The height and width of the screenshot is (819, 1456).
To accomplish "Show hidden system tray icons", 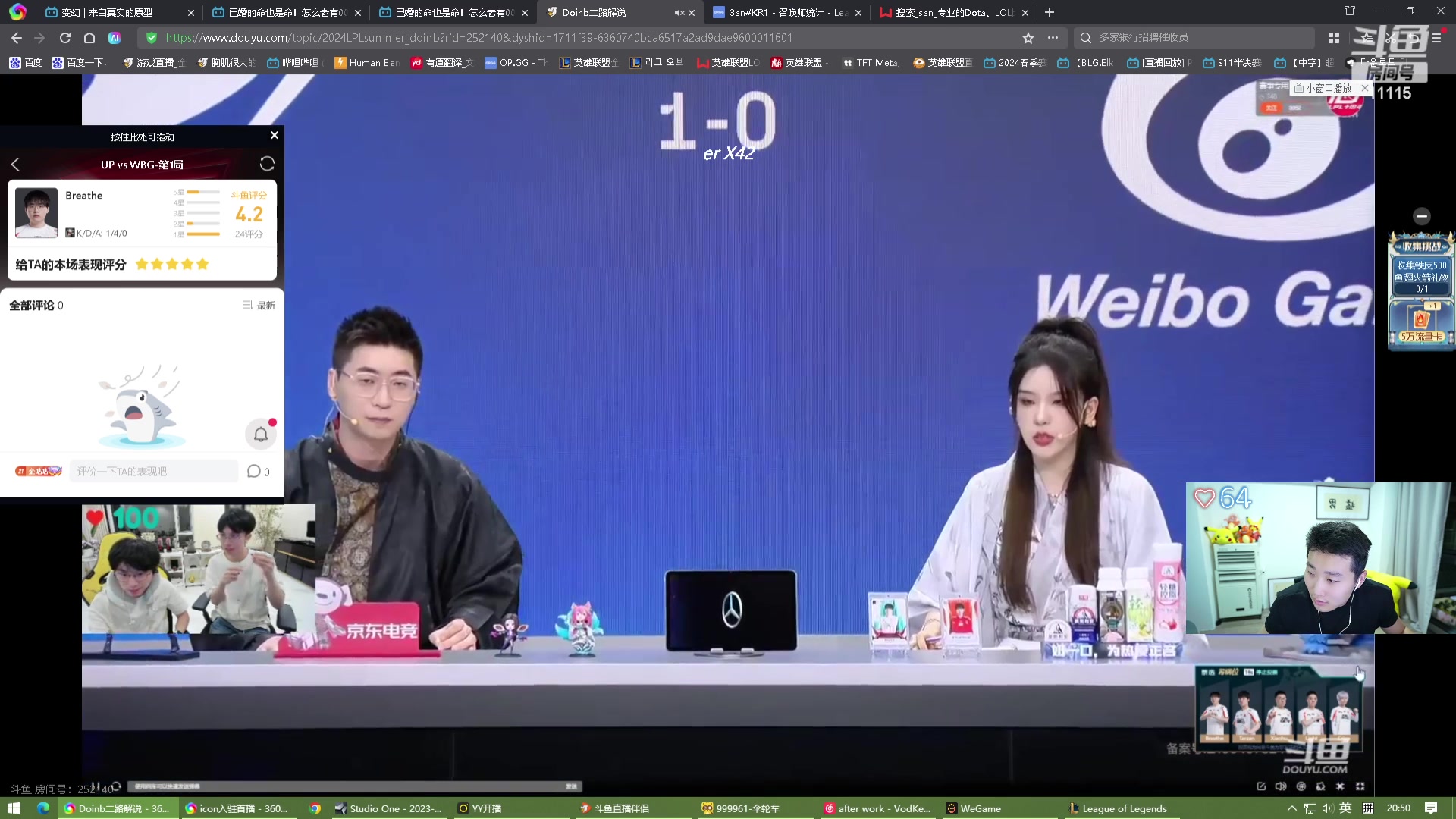I will (1292, 808).
